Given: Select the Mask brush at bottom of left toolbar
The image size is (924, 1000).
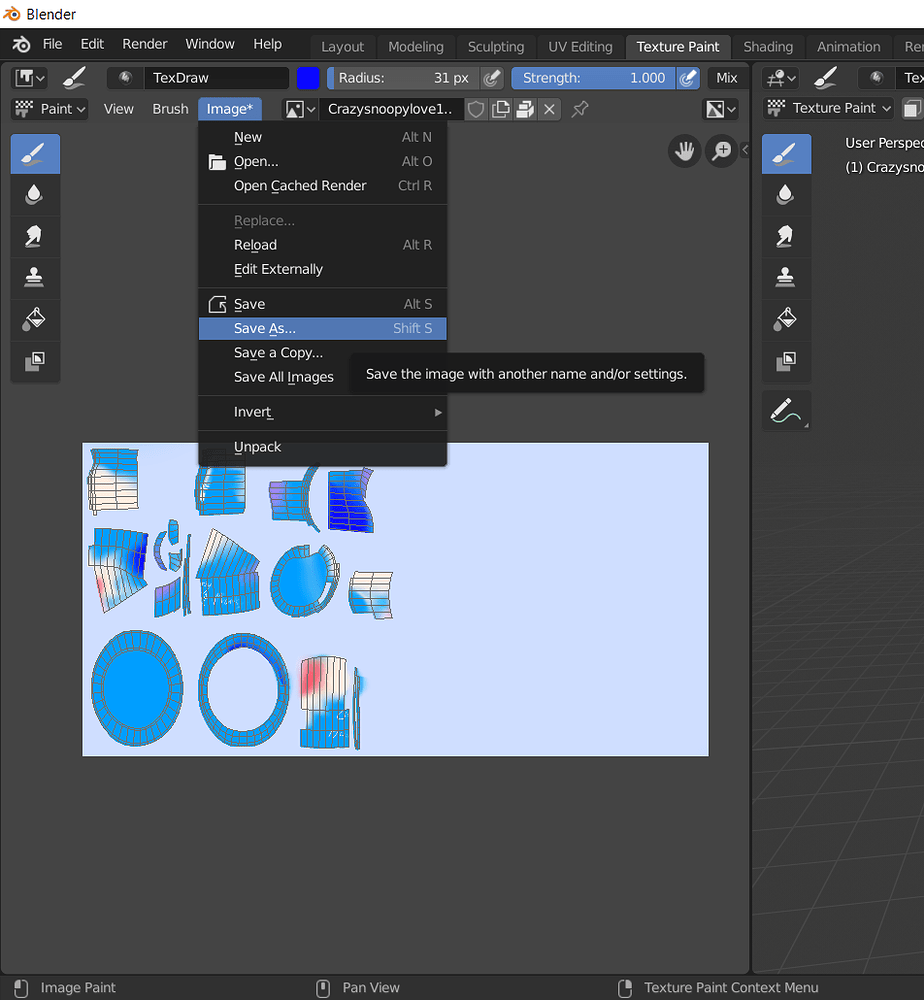Looking at the screenshot, I should coord(35,361).
